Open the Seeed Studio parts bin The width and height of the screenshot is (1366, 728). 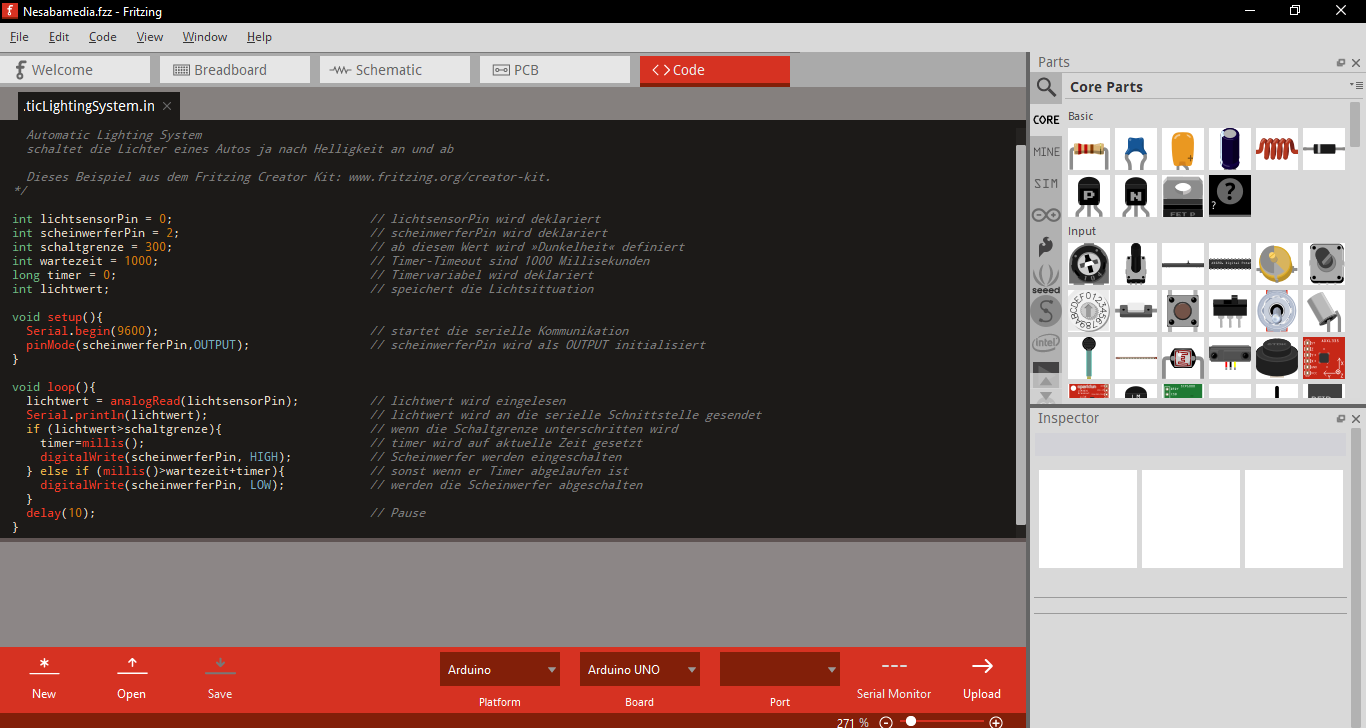1046,277
